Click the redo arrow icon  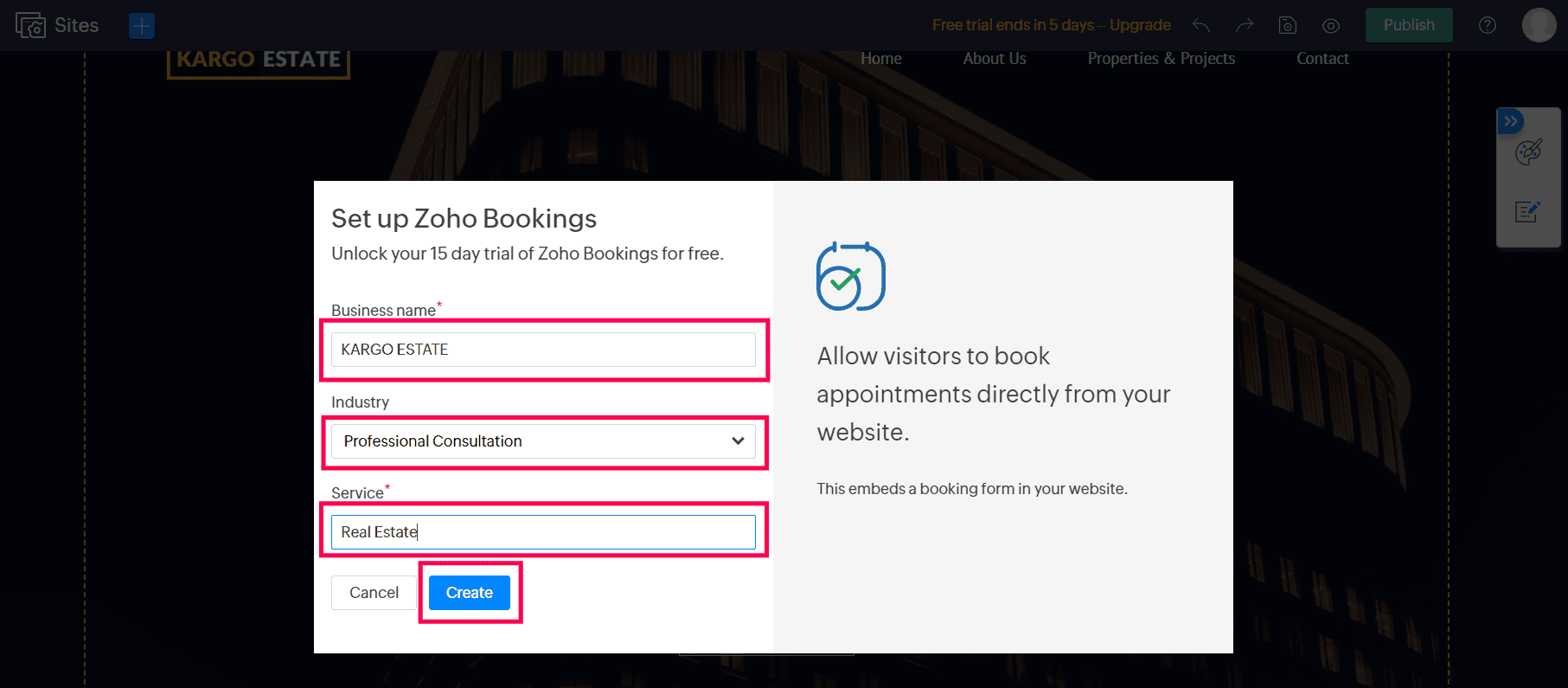point(1244,25)
